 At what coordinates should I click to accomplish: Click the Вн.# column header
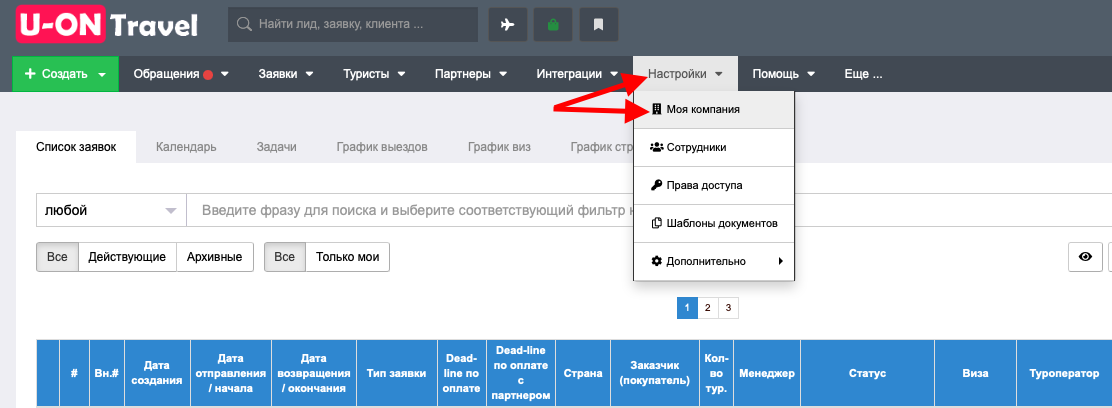point(107,373)
